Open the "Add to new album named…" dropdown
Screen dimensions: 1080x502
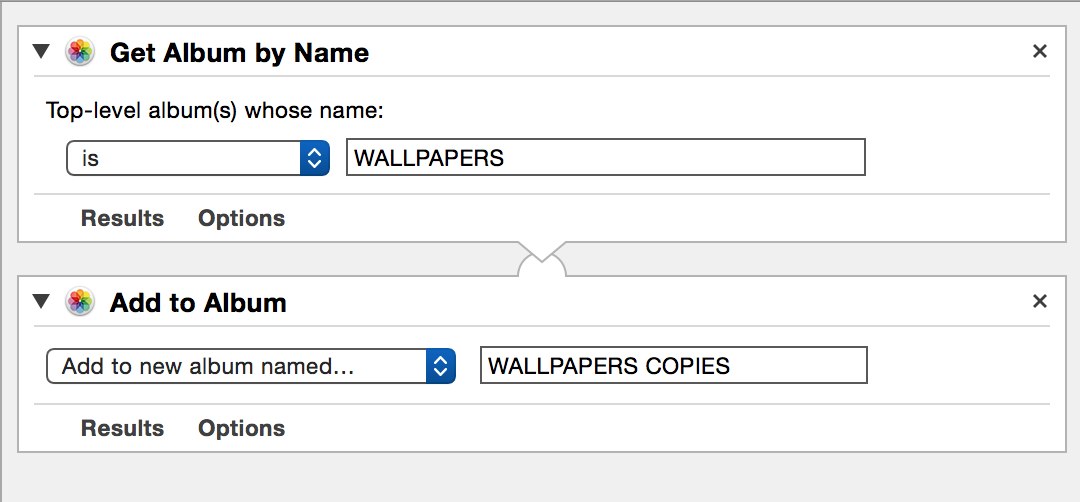tap(251, 366)
